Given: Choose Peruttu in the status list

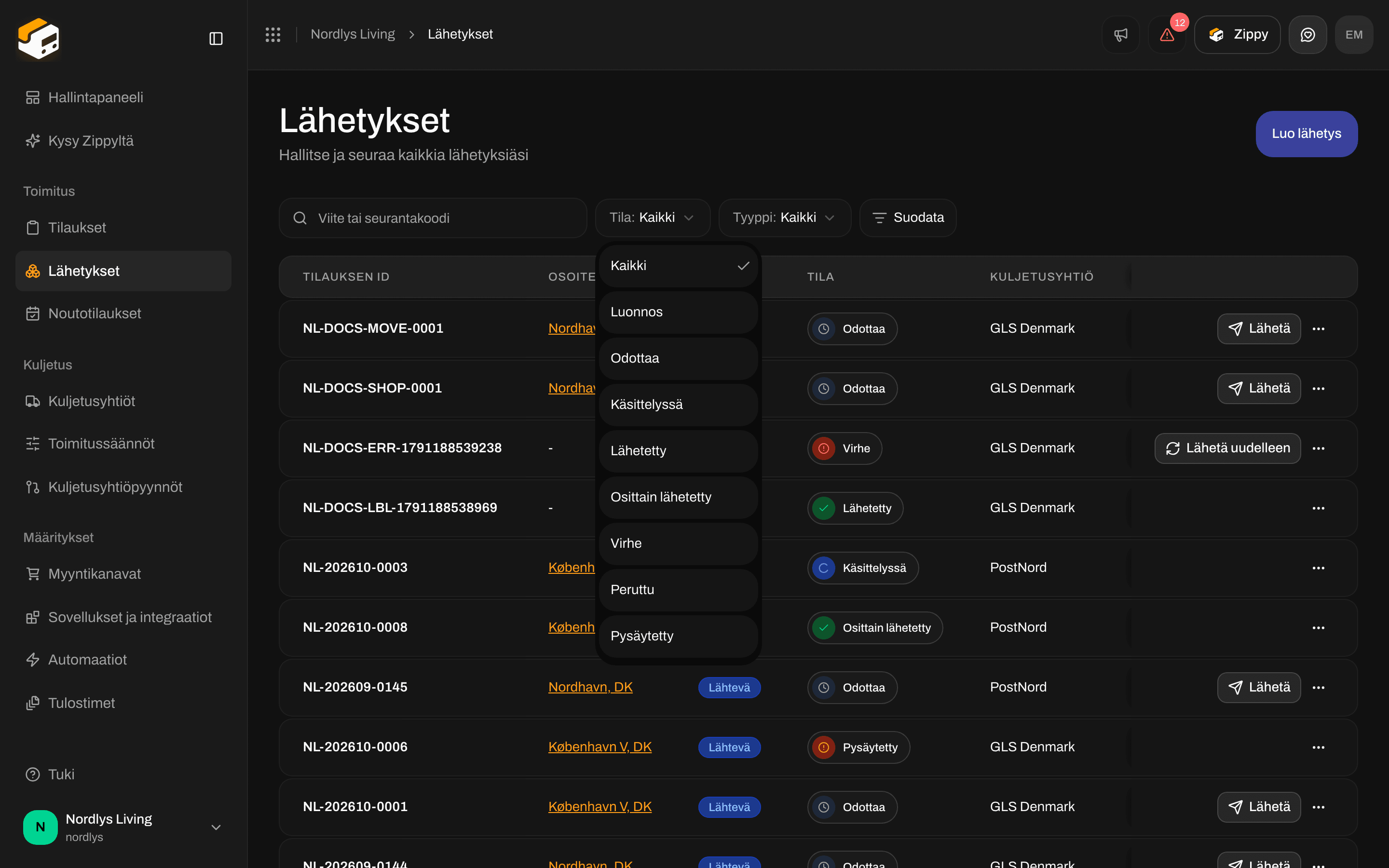Looking at the screenshot, I should click(x=679, y=590).
